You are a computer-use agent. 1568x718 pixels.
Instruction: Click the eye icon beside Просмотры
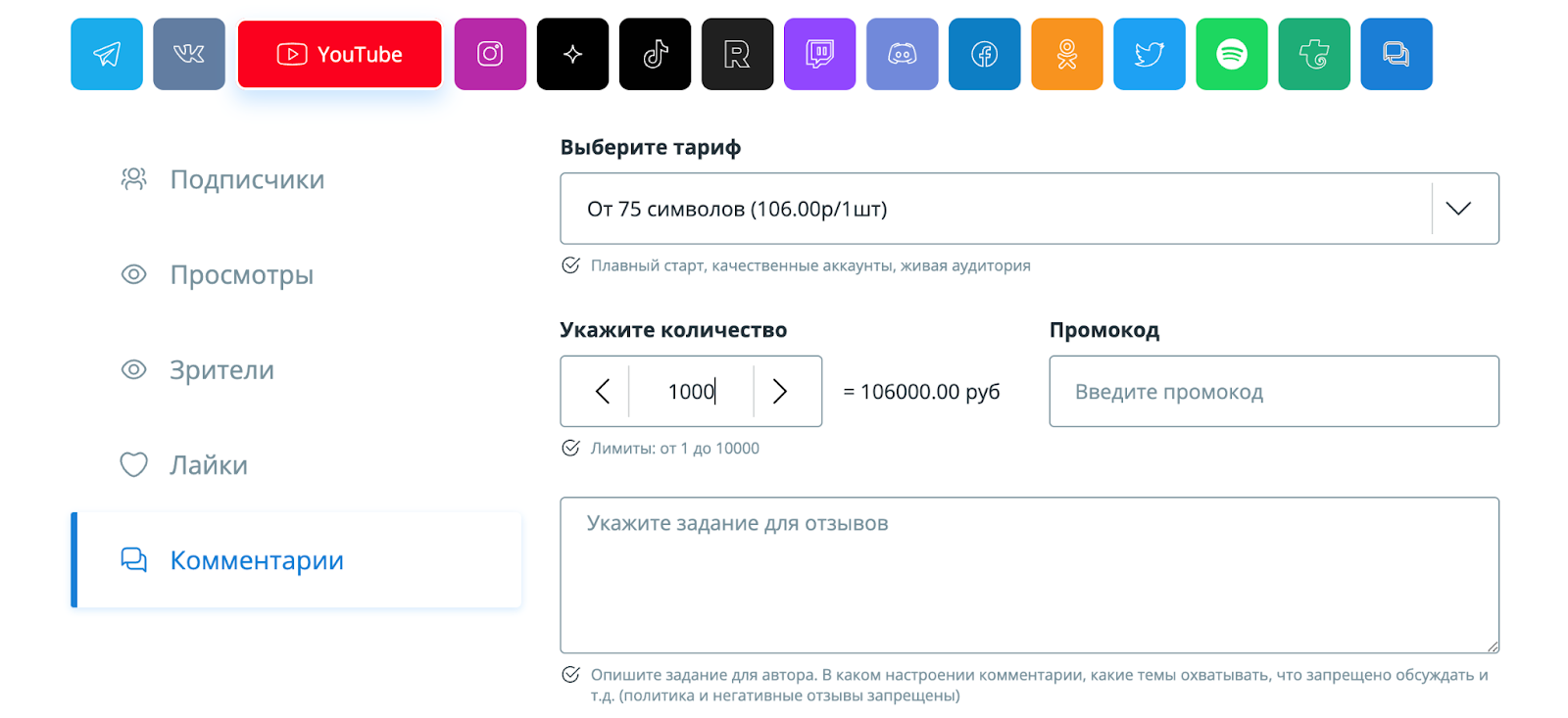(133, 274)
